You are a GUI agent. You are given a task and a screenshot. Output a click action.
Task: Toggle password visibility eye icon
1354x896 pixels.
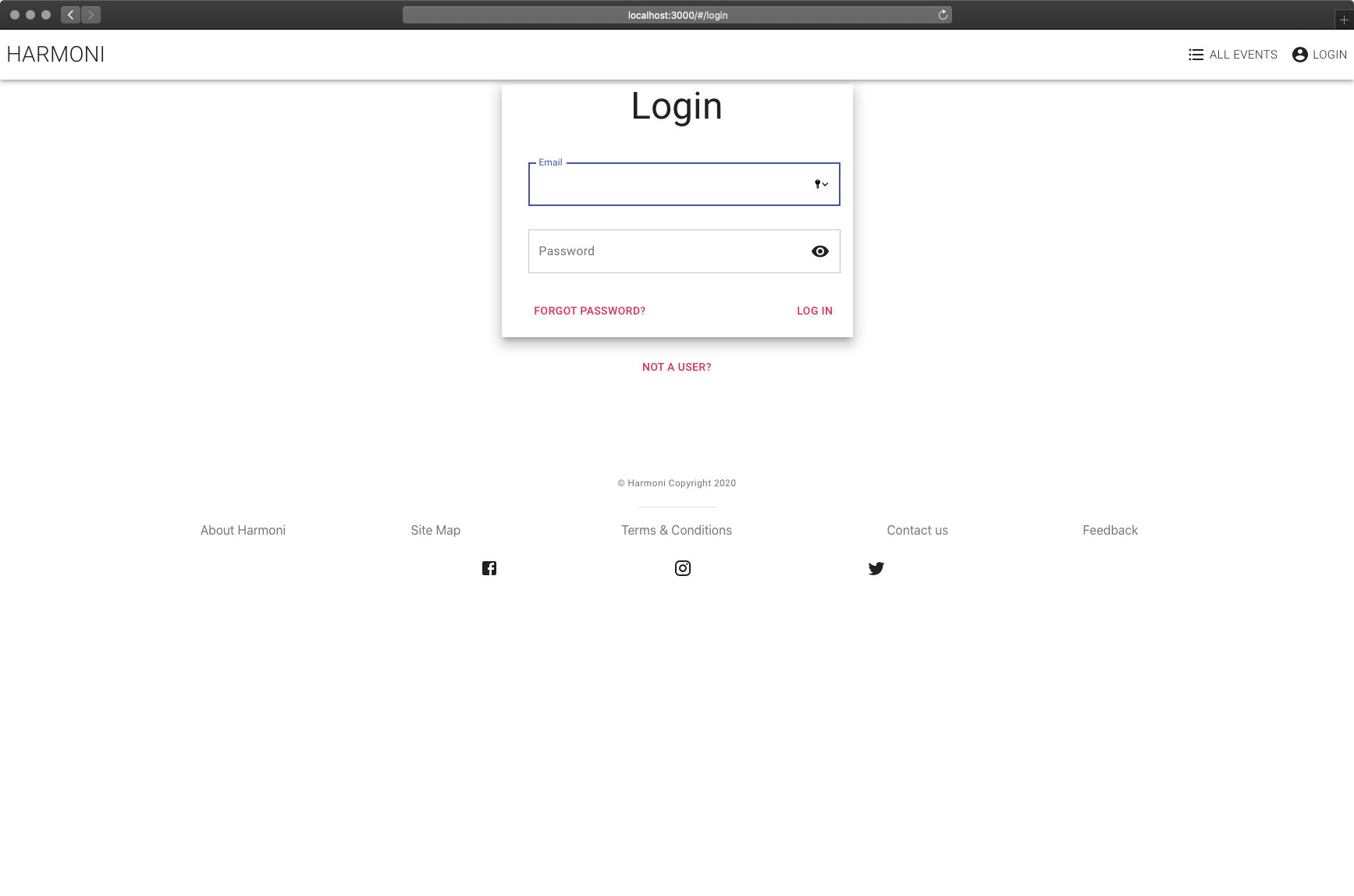820,251
